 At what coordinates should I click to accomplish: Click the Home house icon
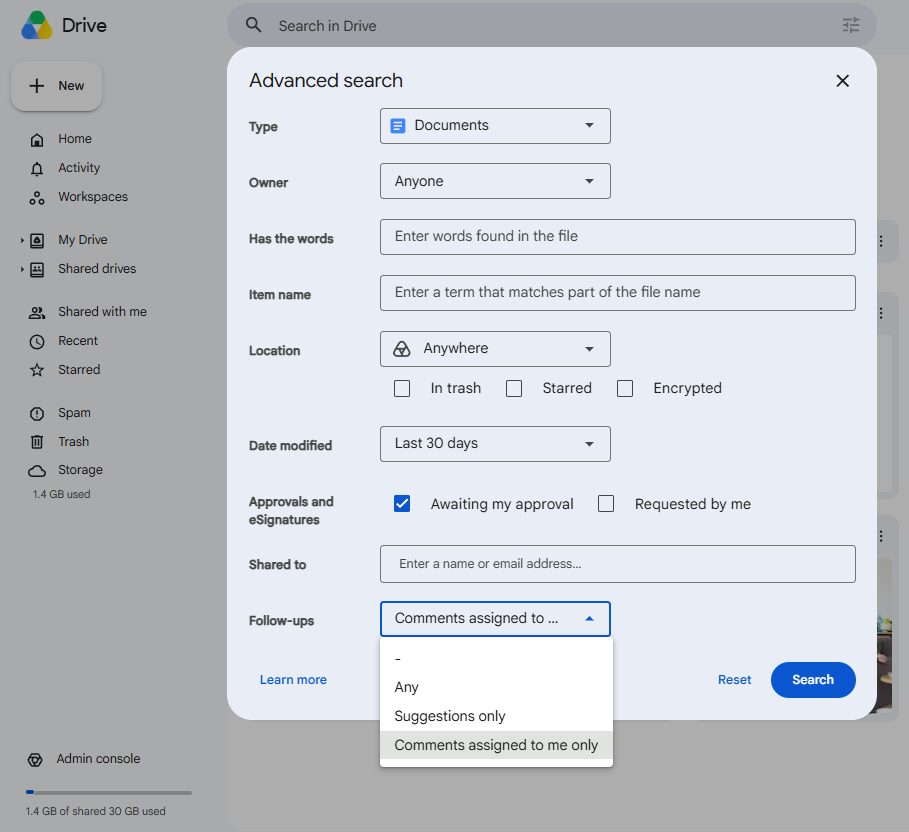pos(37,140)
